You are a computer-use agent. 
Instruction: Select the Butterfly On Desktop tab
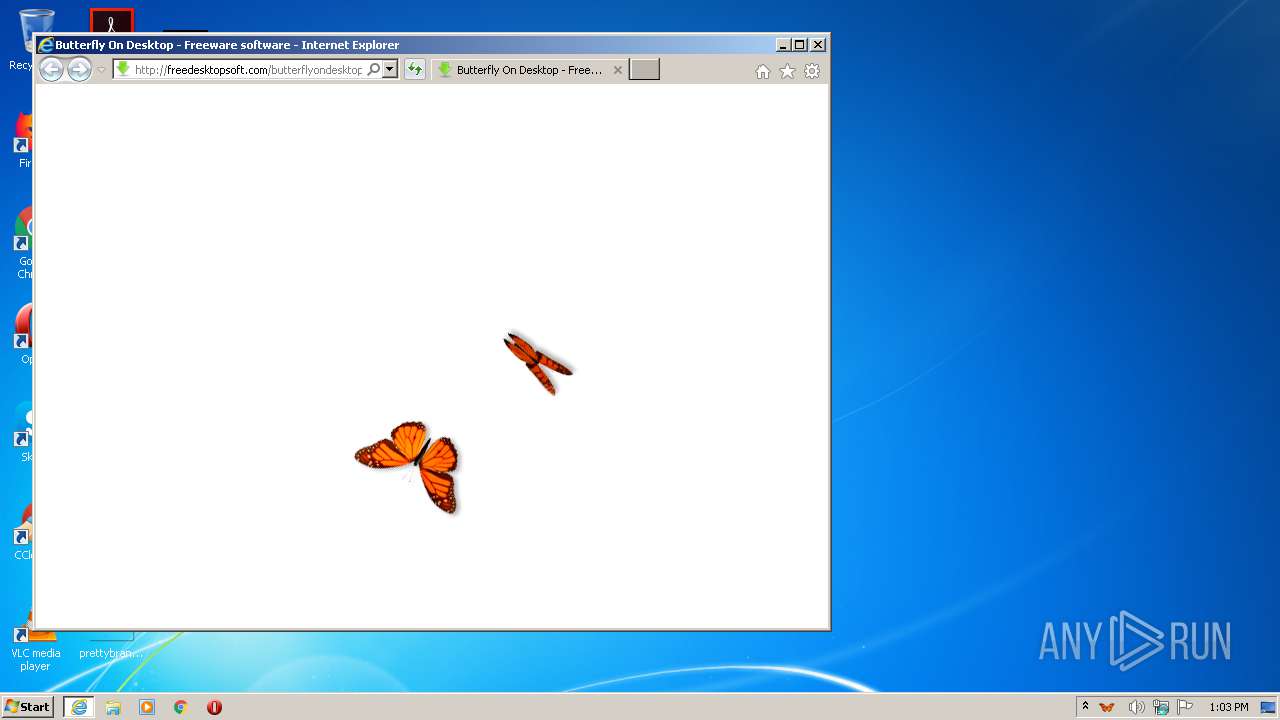[x=529, y=70]
